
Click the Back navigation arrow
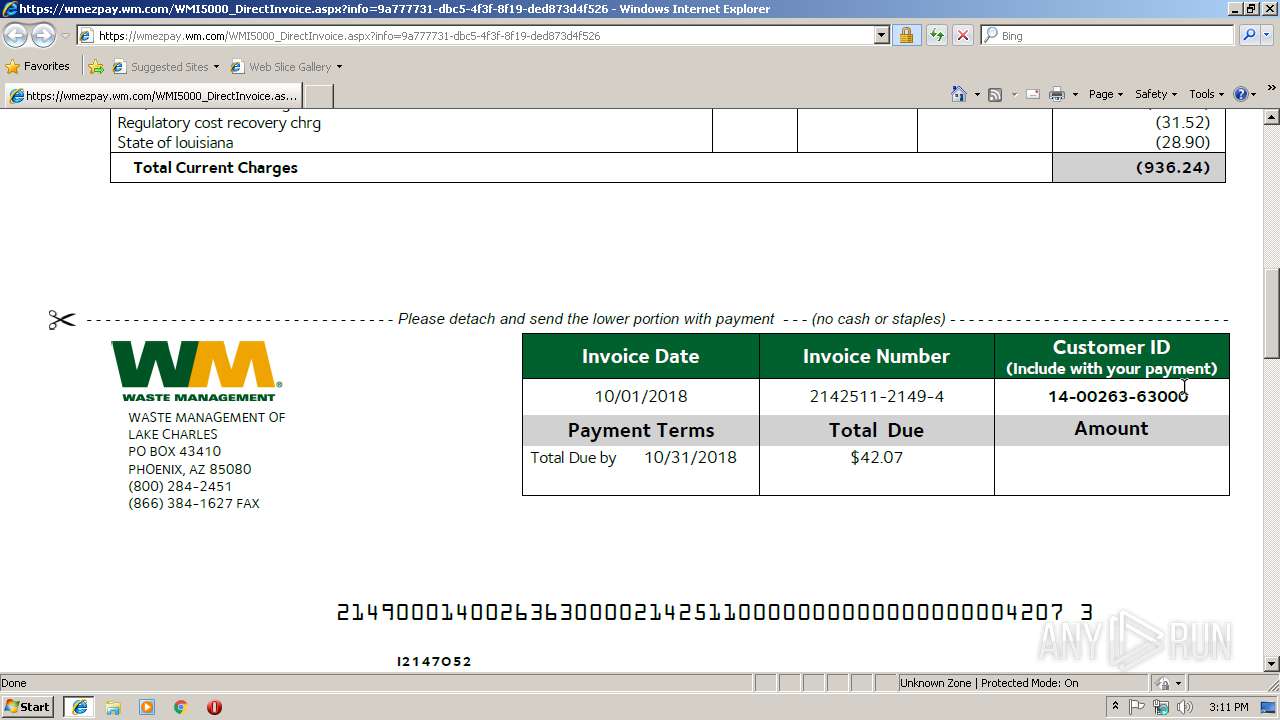click(x=16, y=36)
